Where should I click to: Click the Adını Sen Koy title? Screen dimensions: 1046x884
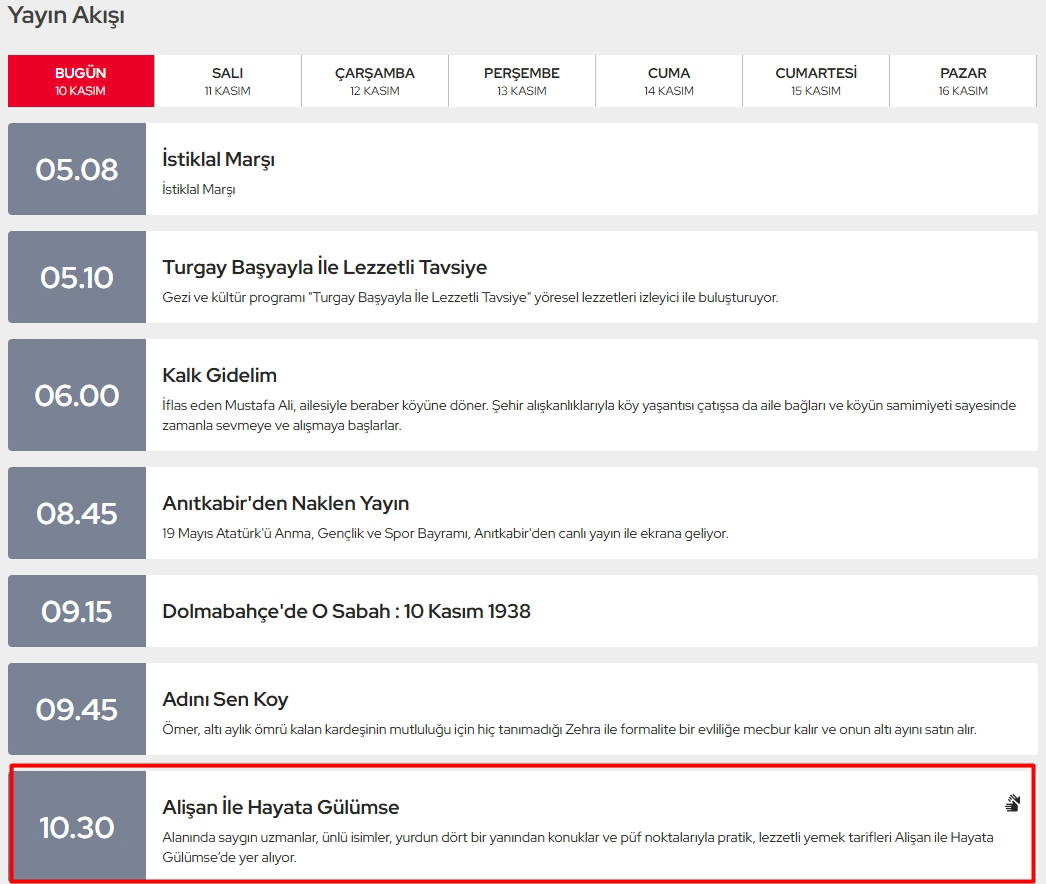pyautogui.click(x=225, y=700)
